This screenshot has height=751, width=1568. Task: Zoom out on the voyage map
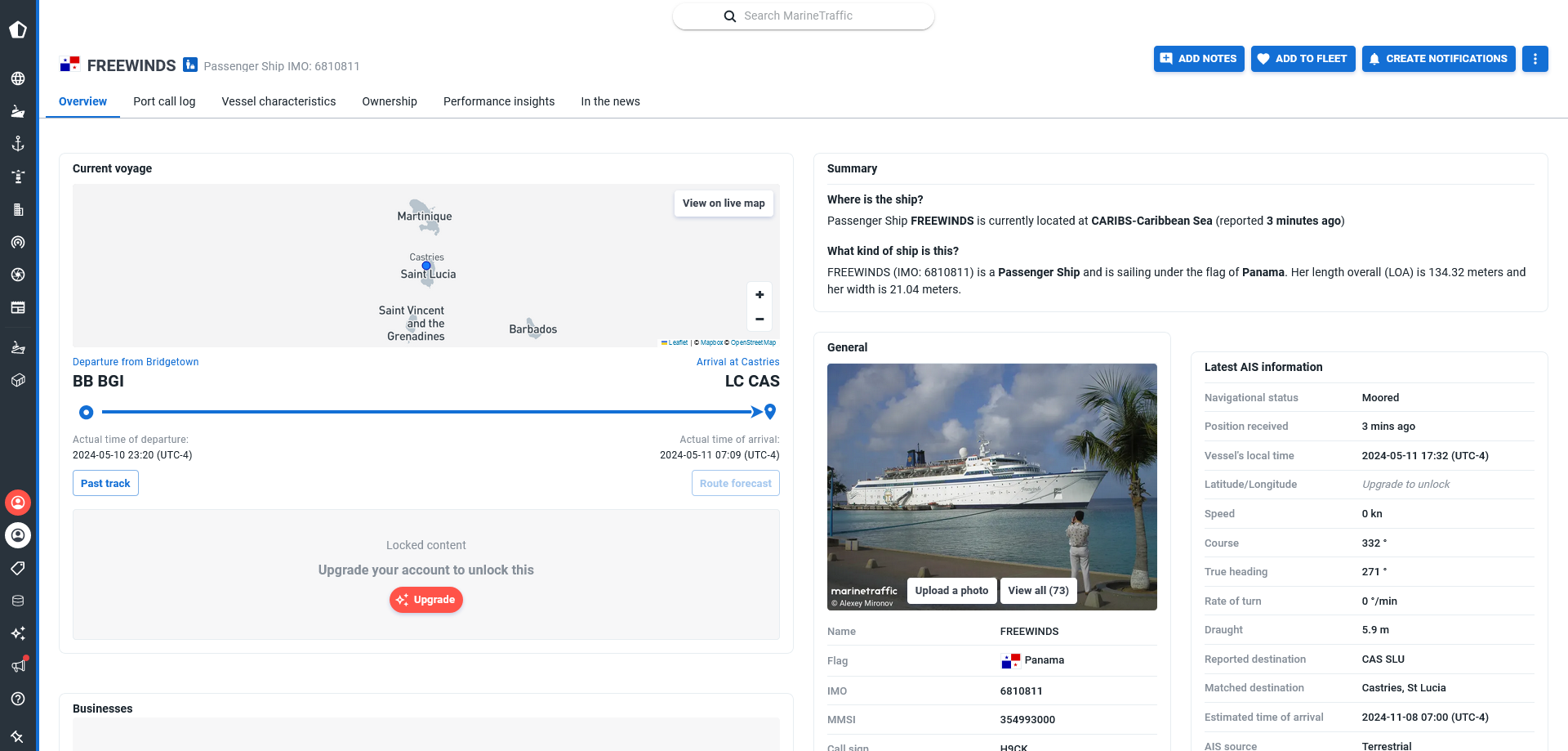(759, 320)
